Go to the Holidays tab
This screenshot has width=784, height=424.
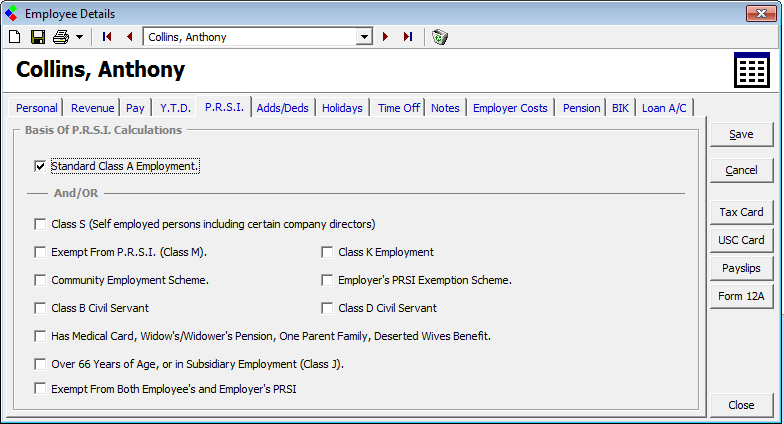click(342, 108)
